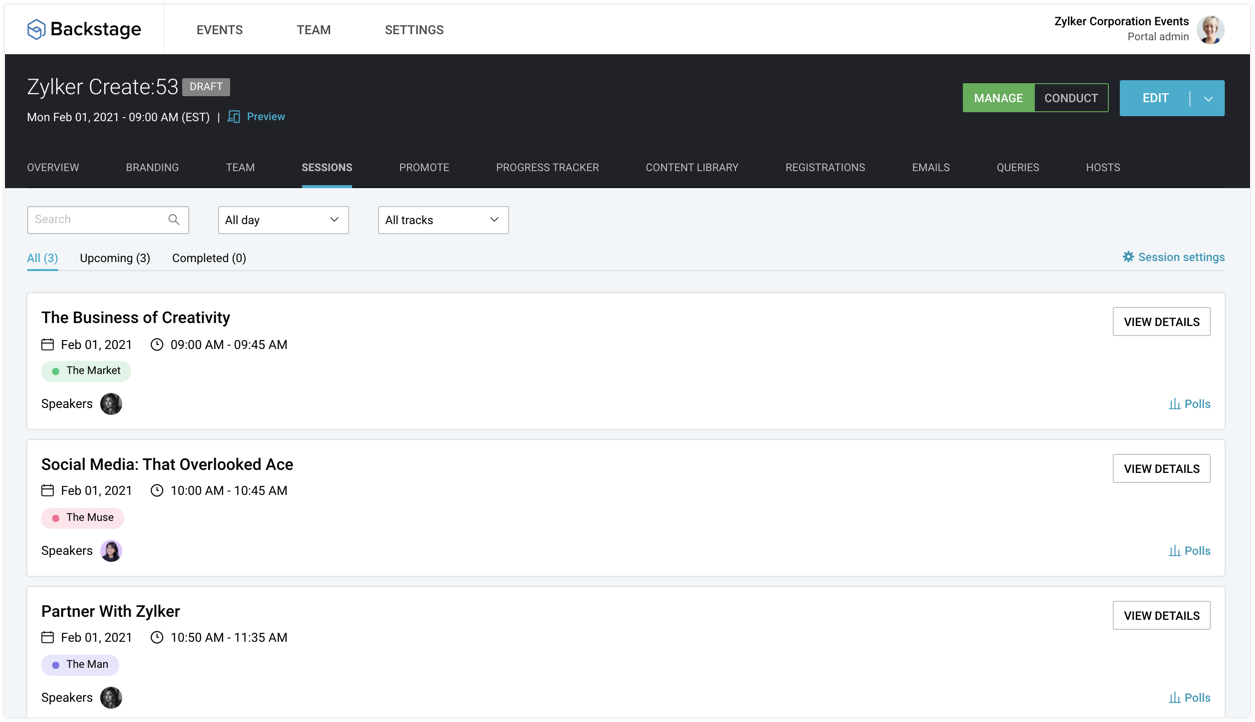Switch event mode to CONDUCT
The width and height of the screenshot is (1255, 722).
[x=1071, y=97]
